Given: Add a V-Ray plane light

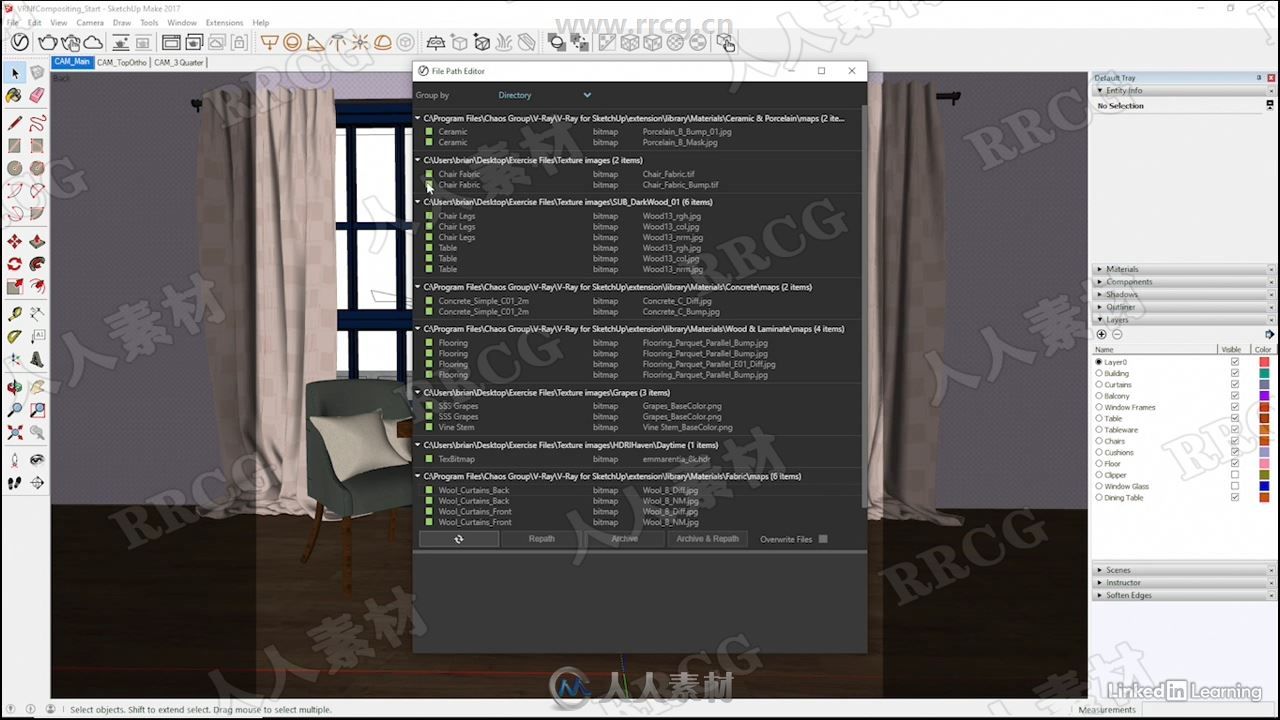Looking at the screenshot, I should tap(269, 42).
